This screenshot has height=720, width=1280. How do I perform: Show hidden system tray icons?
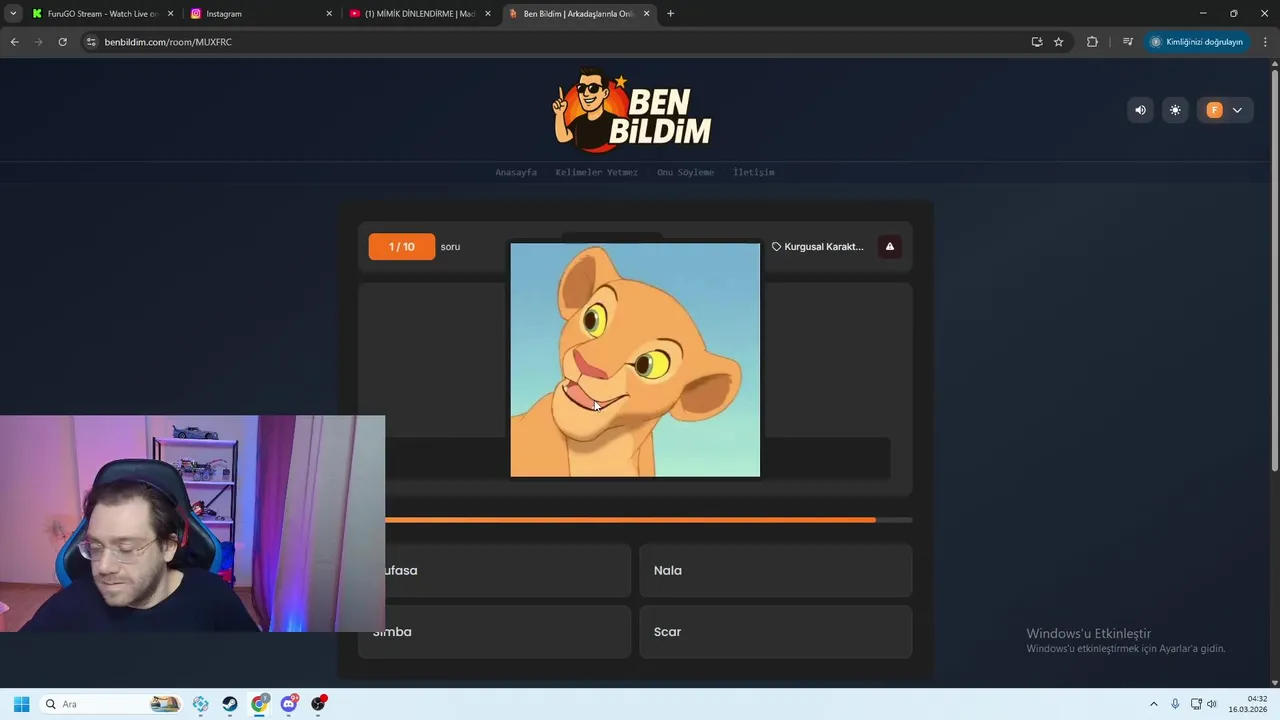[1153, 704]
